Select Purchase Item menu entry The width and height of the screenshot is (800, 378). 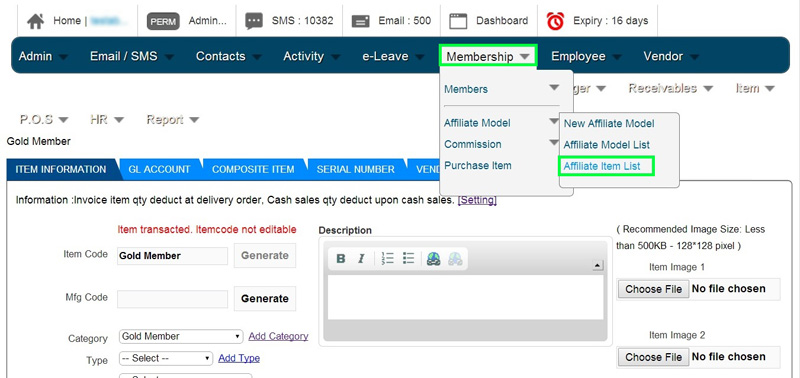(478, 166)
